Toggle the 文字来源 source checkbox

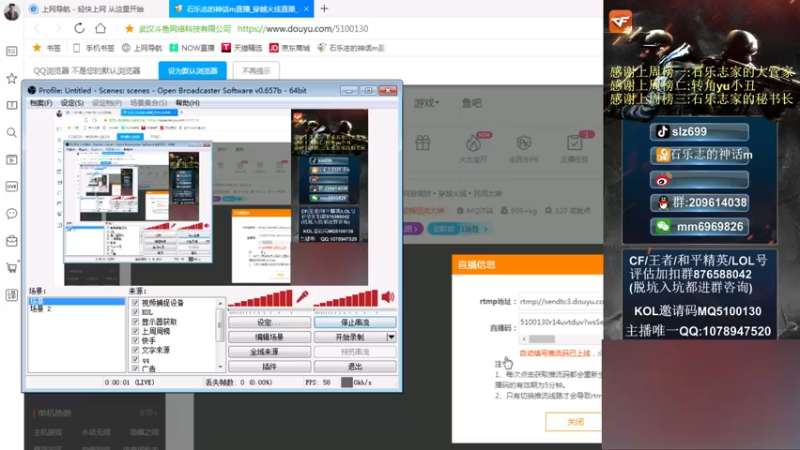tap(135, 350)
